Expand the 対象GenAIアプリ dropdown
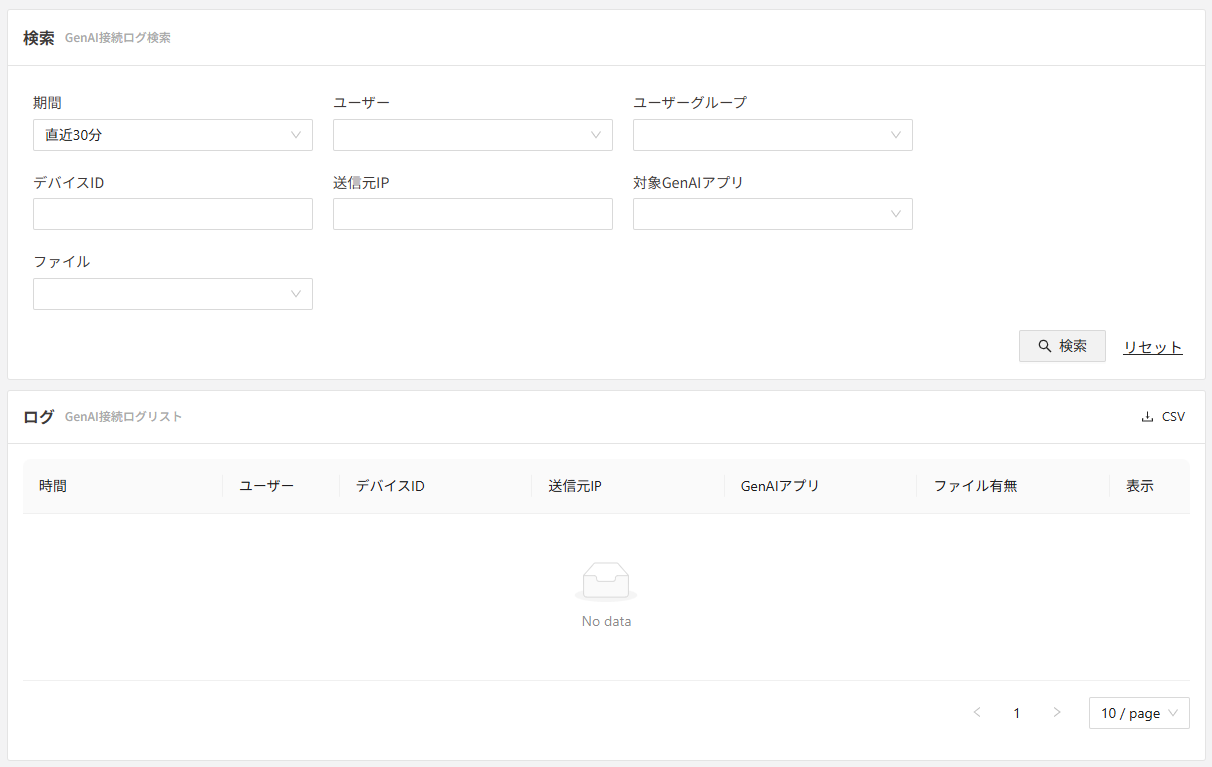 773,214
